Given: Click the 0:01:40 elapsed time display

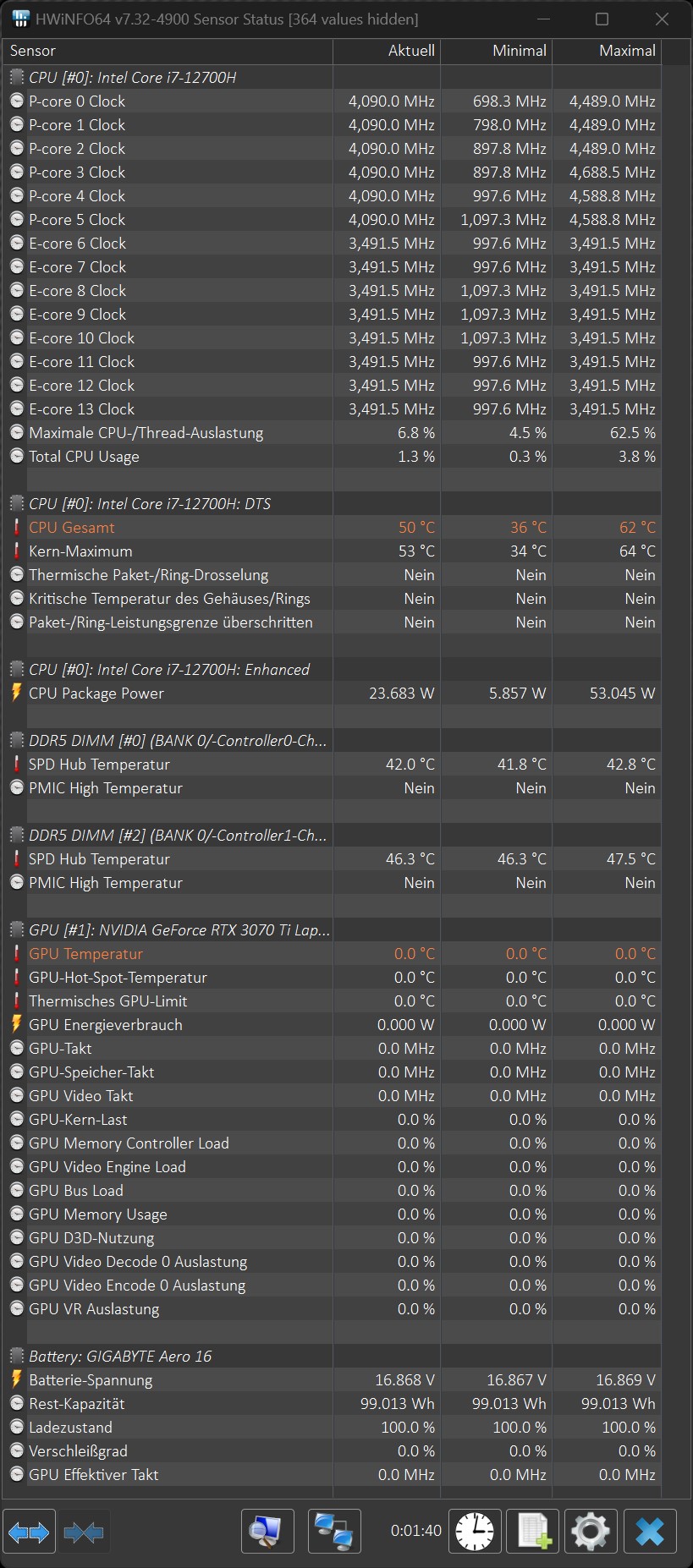Looking at the screenshot, I should pos(416,1530).
